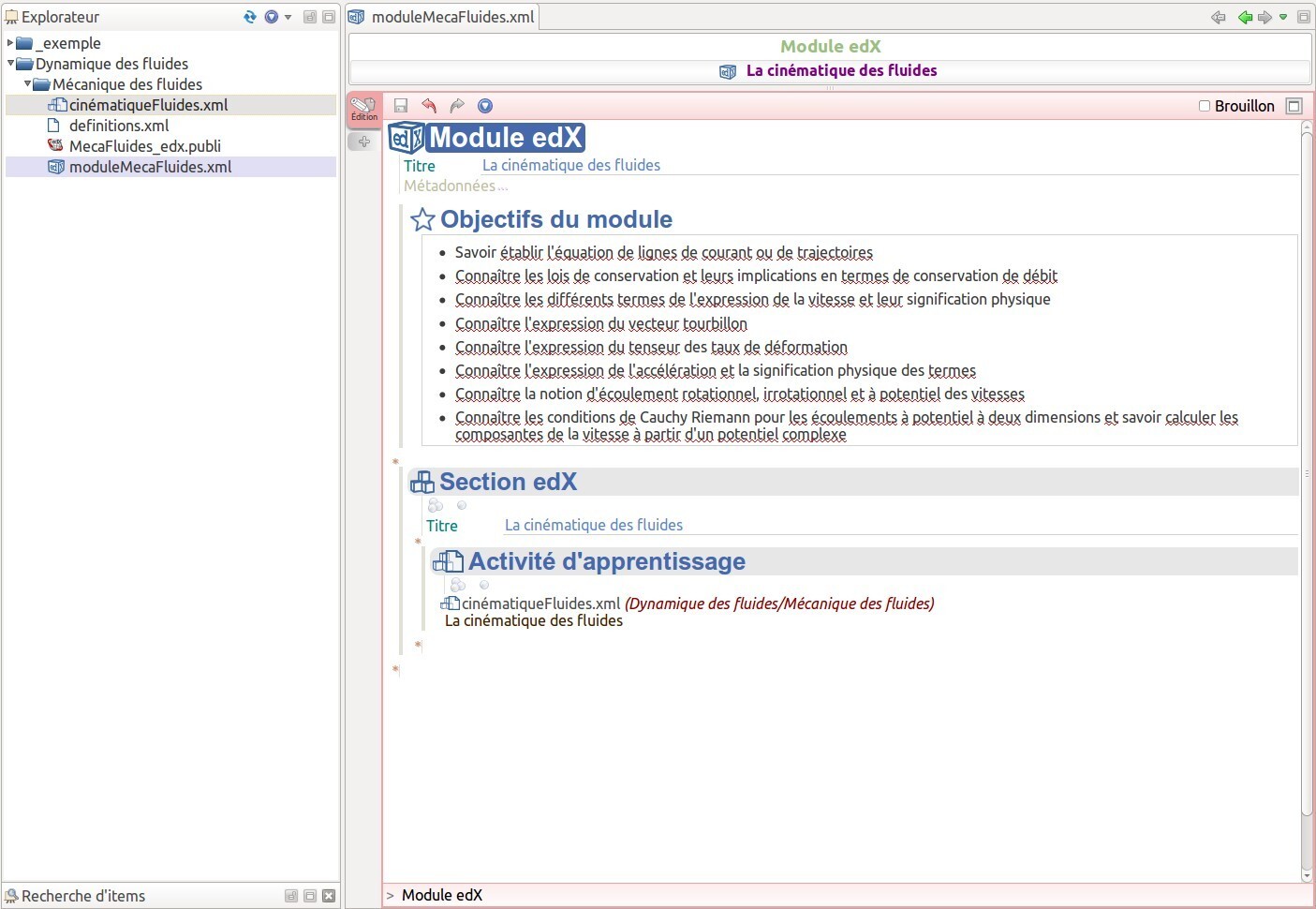The width and height of the screenshot is (1316, 909).
Task: Click the La cinématique des fluides header link
Action: pos(841,70)
